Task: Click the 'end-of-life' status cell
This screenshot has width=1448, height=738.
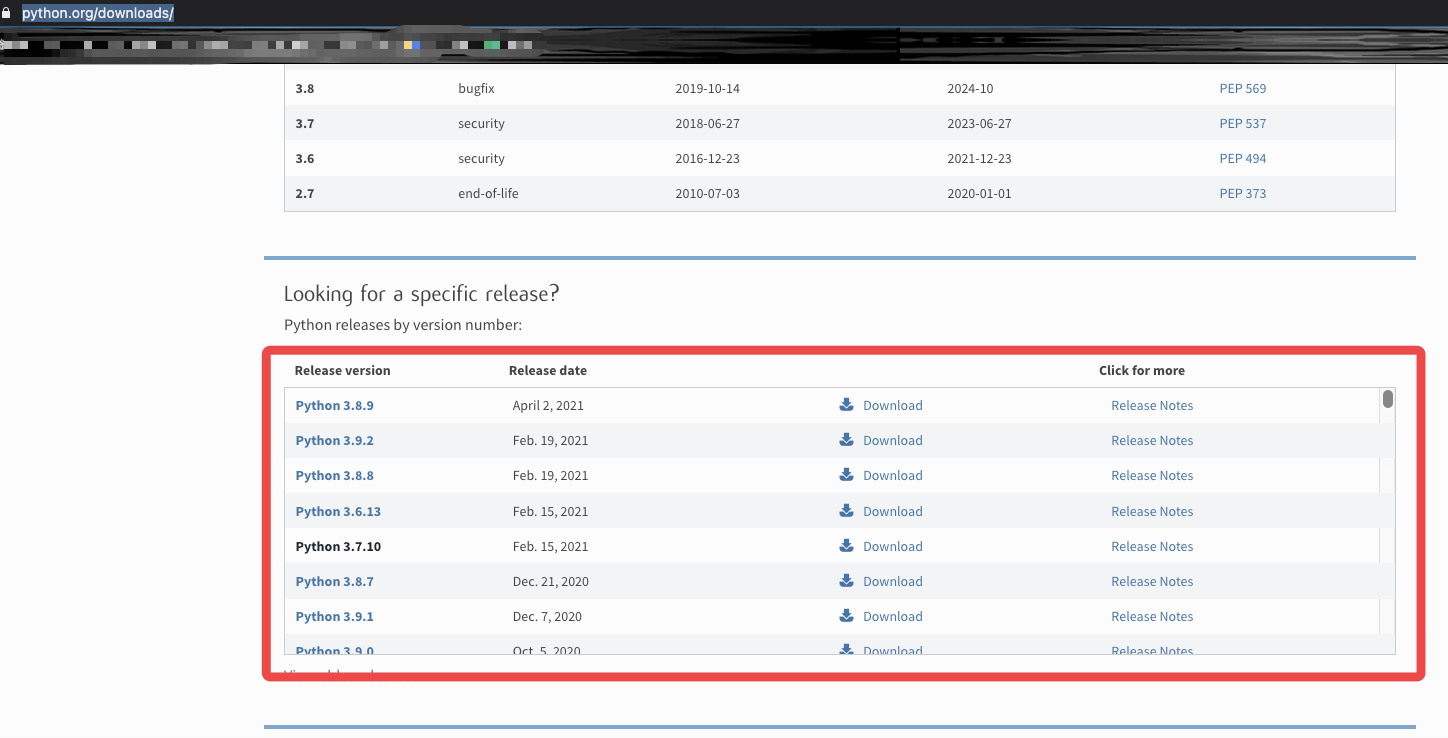Action: (x=488, y=193)
